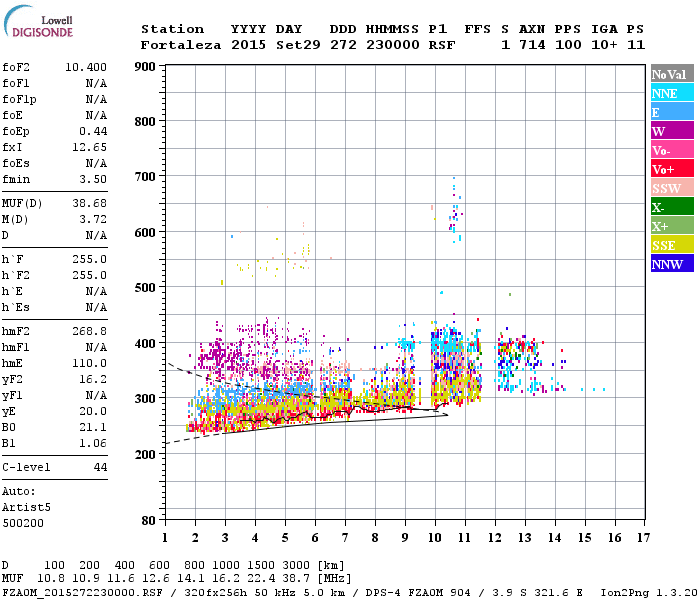Select the X- dark green legend swatch
This screenshot has height=600, width=700.
click(672, 207)
